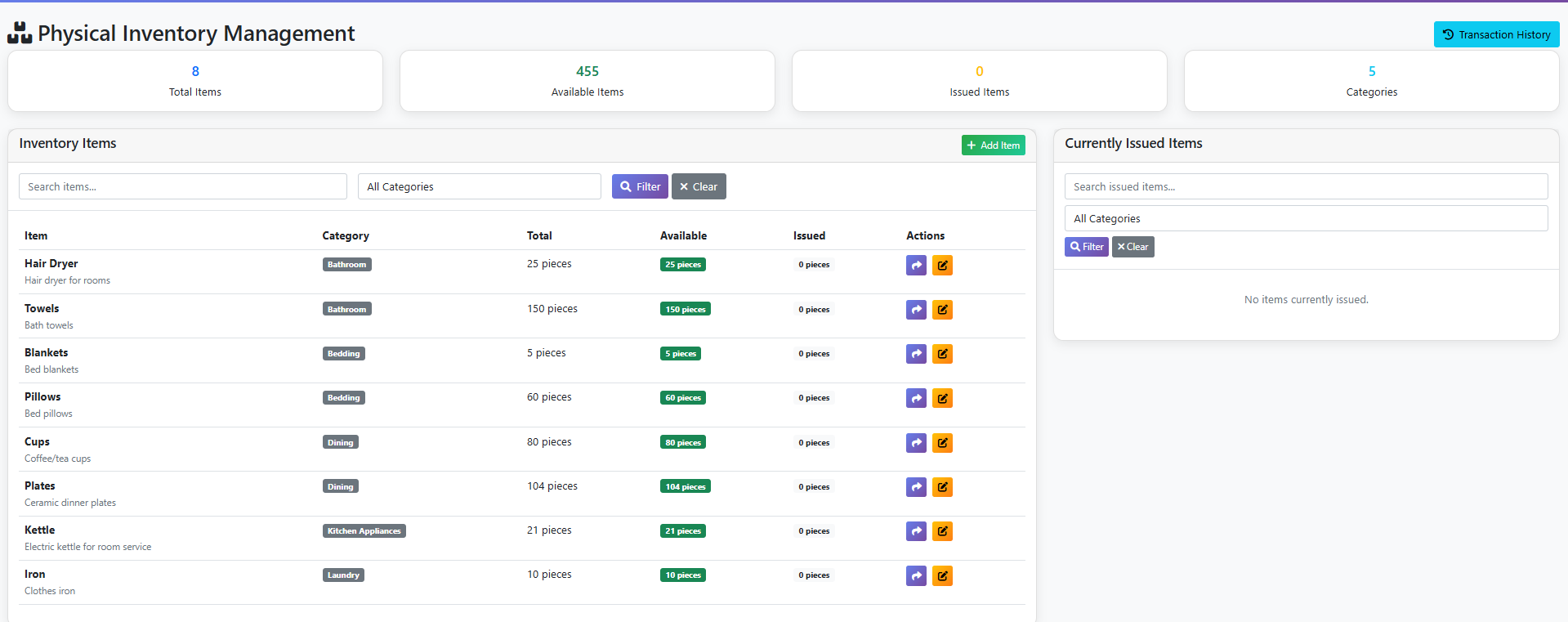This screenshot has height=622, width=1568.
Task: Open the edit icon for Cups
Action: click(x=942, y=443)
